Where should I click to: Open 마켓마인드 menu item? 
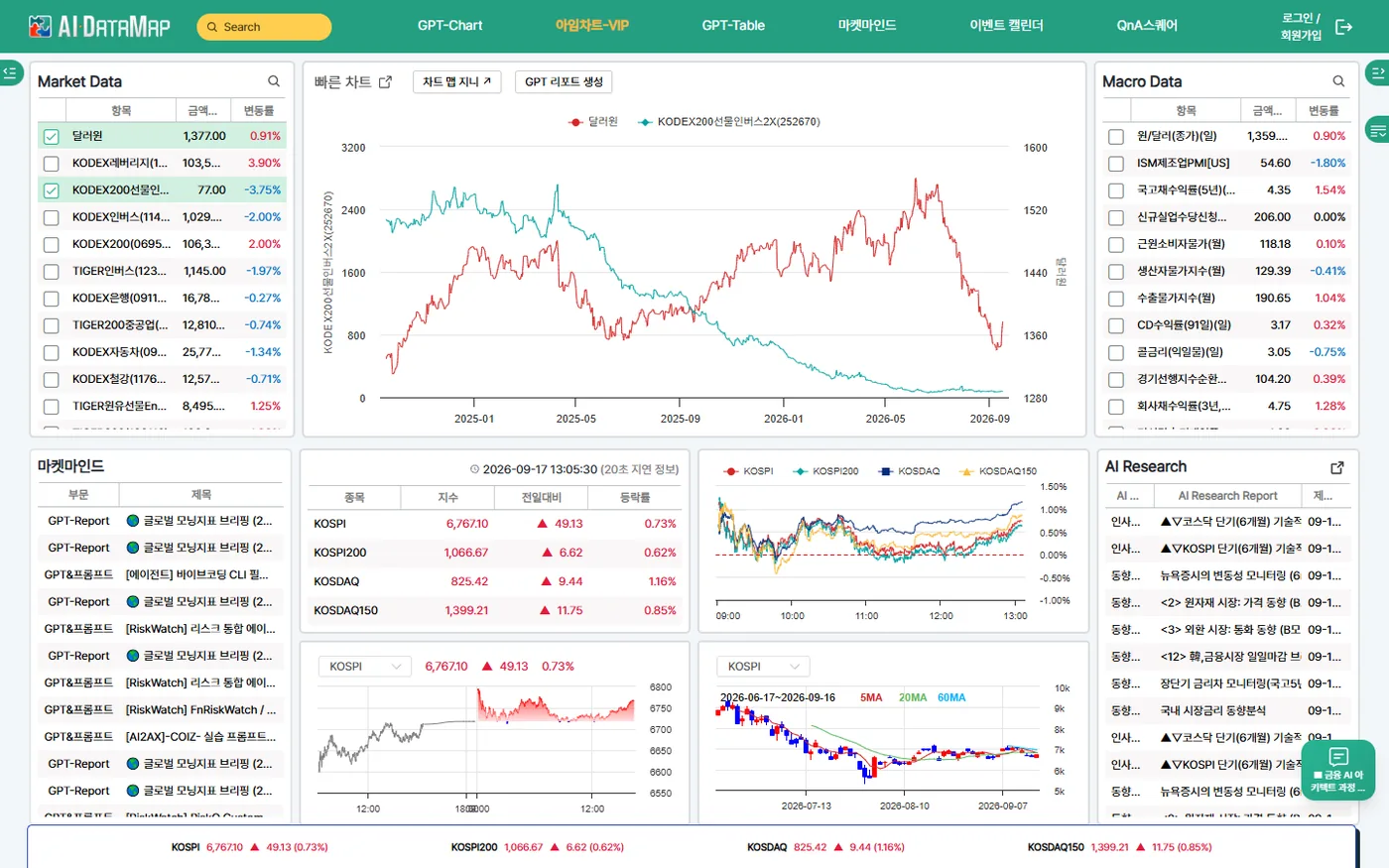tap(867, 26)
